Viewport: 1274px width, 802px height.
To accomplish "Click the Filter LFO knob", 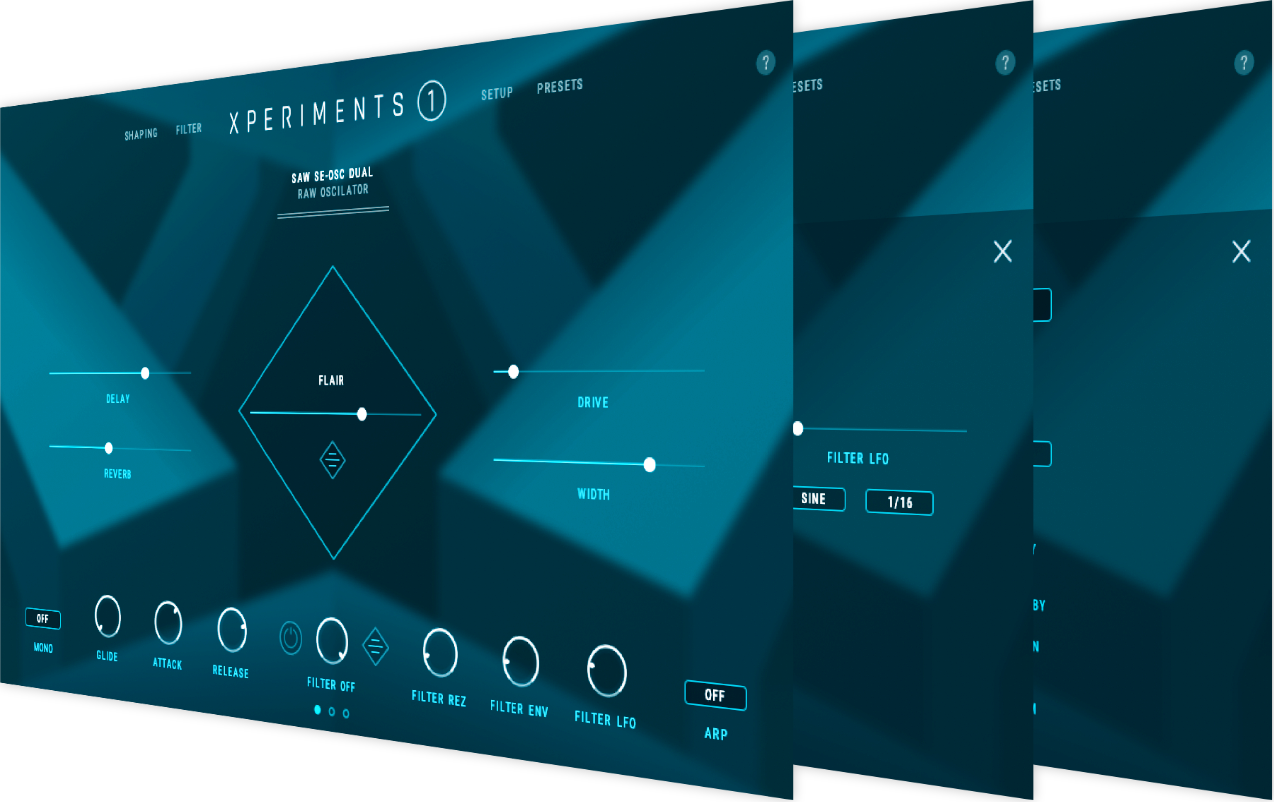I will coord(607,671).
